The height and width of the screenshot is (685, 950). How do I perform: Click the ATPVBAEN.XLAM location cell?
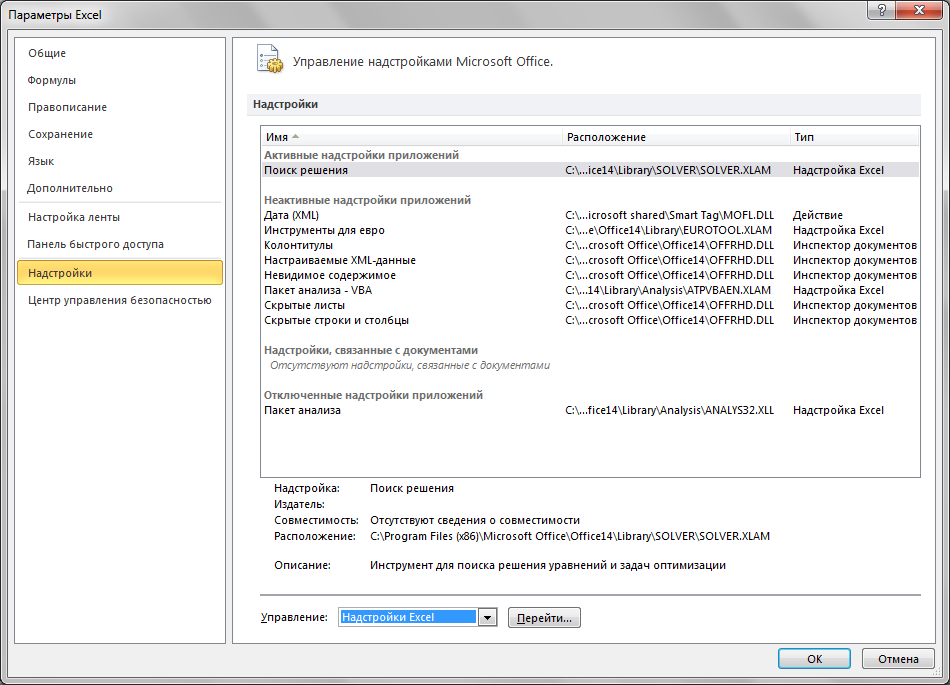pyautogui.click(x=668, y=290)
